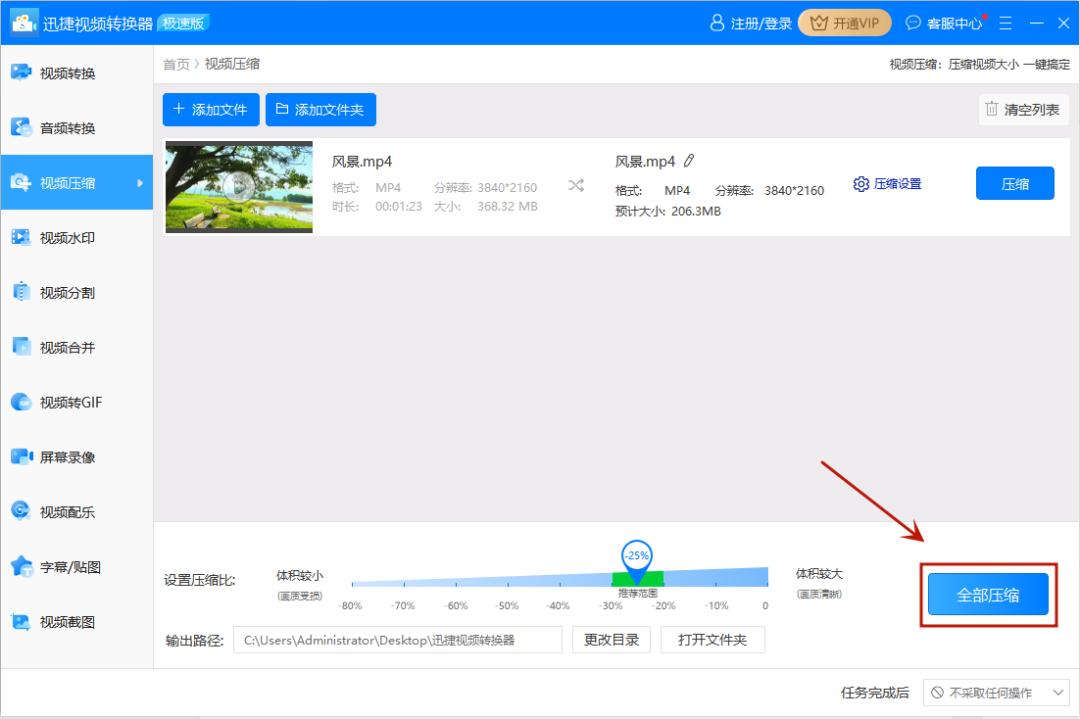Open the 视频分割 feature

point(60,293)
